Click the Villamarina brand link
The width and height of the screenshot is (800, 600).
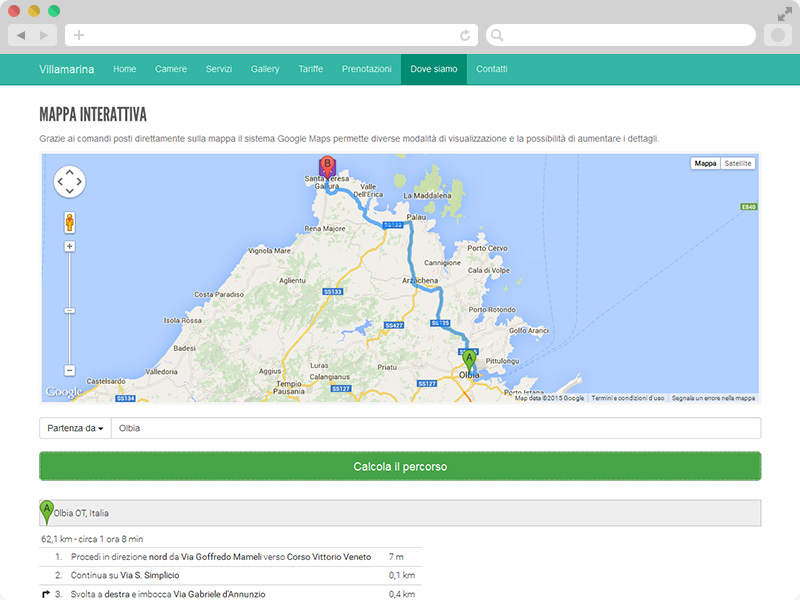(66, 69)
